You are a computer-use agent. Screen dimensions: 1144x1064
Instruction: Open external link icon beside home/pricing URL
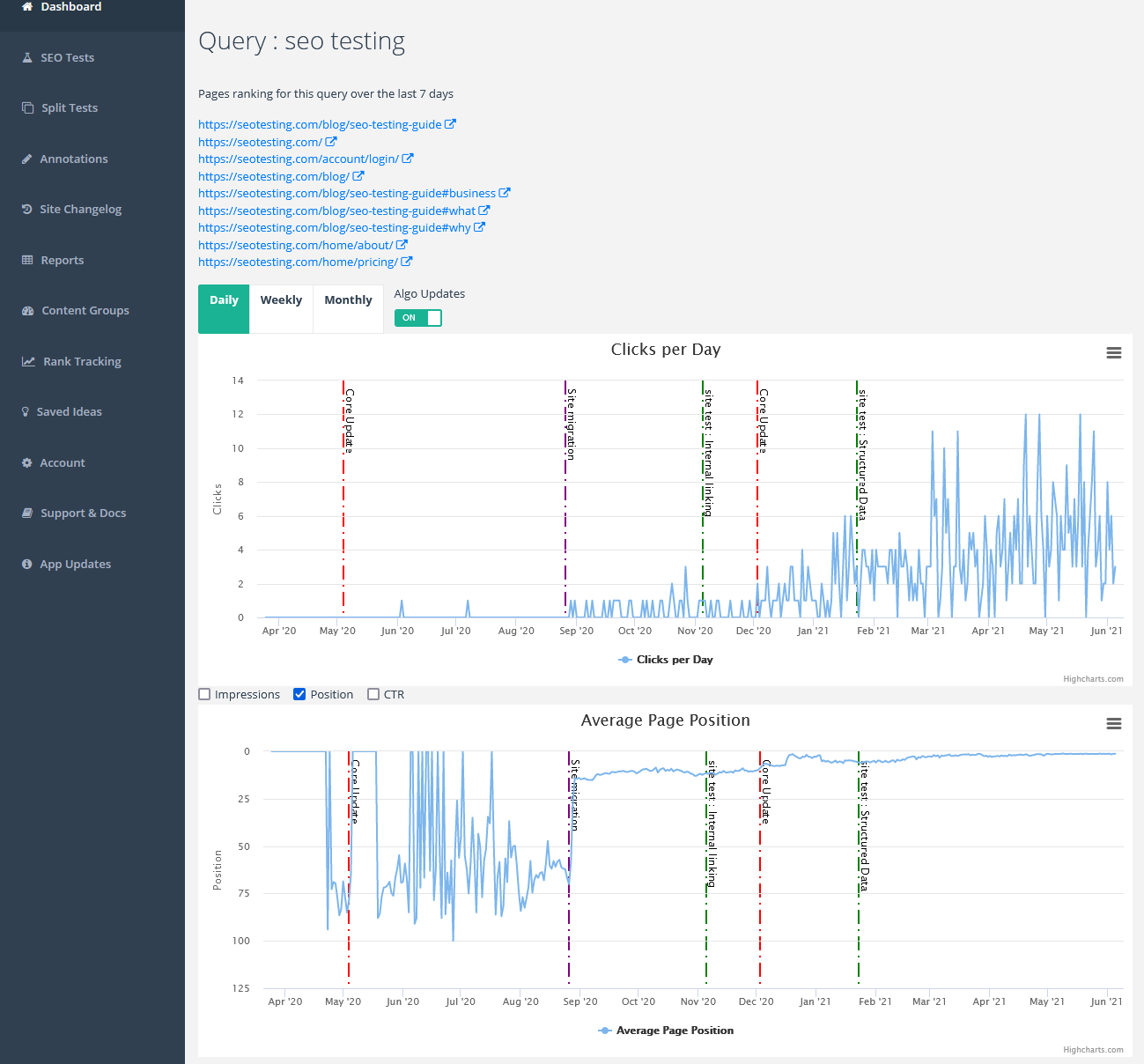coord(407,262)
